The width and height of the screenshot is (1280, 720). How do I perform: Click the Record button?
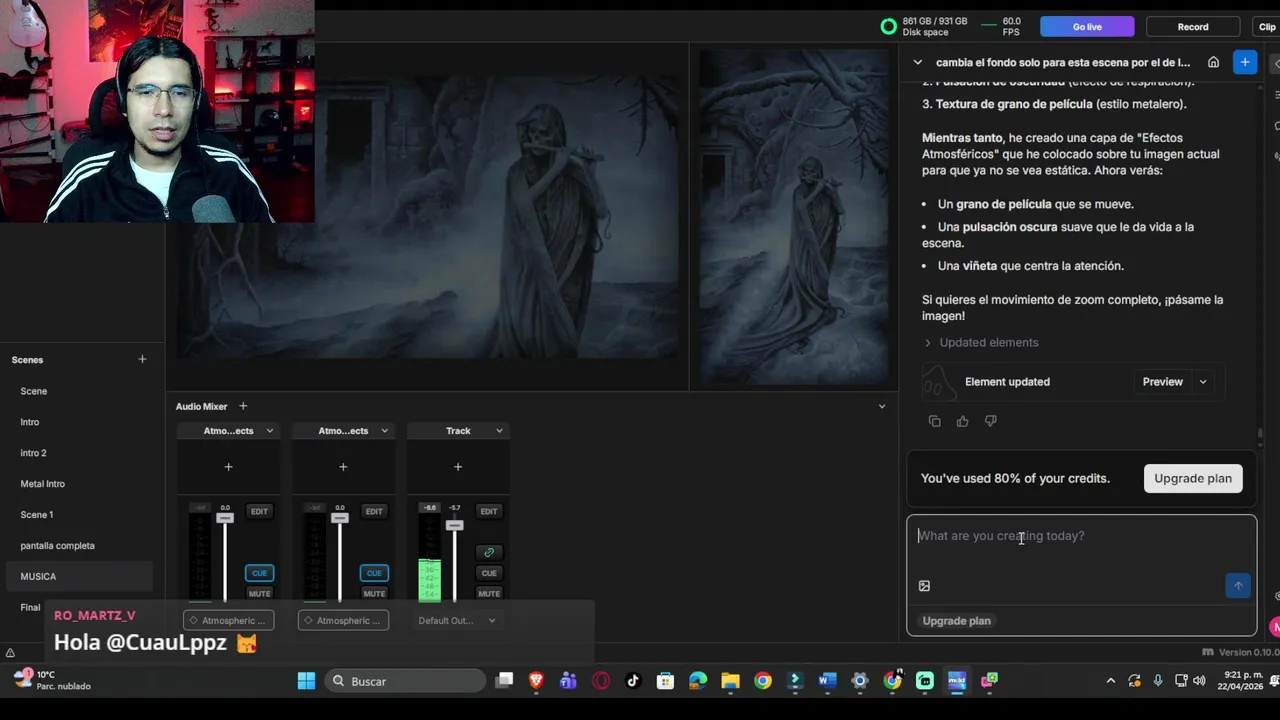pyautogui.click(x=1193, y=27)
